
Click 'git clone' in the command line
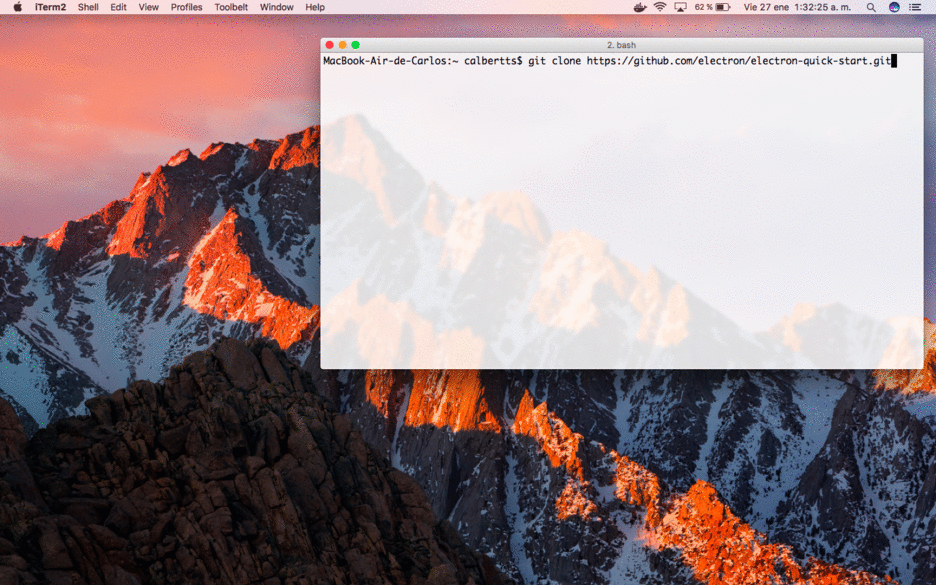pyautogui.click(x=555, y=61)
